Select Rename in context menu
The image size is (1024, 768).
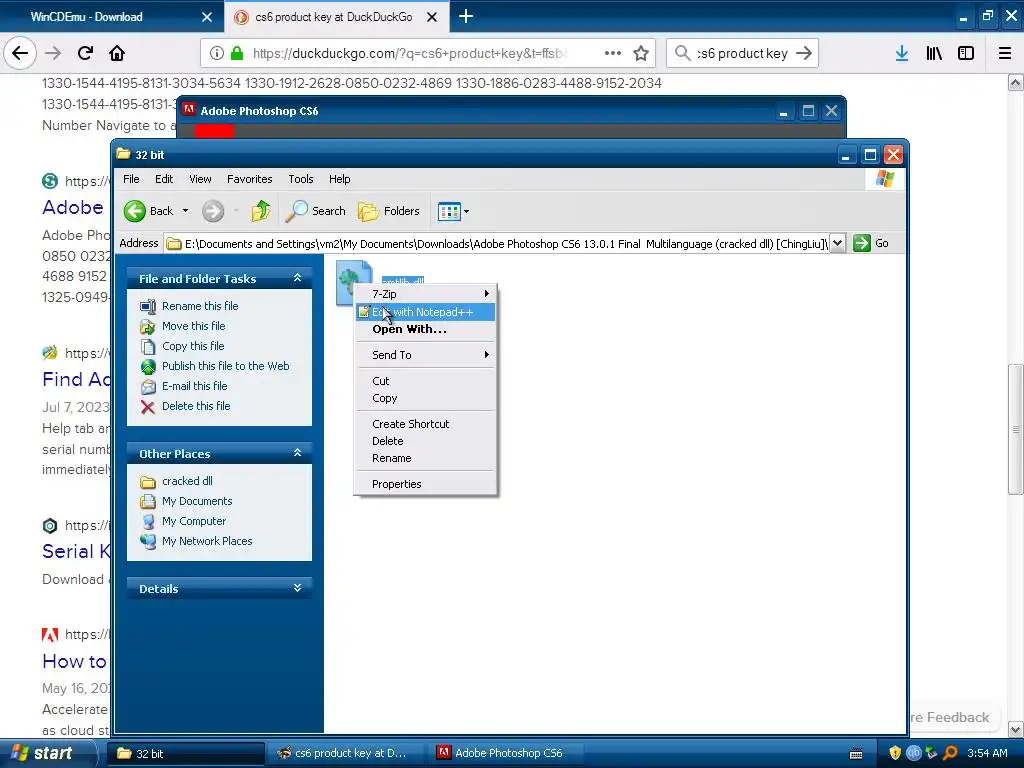tap(426, 458)
